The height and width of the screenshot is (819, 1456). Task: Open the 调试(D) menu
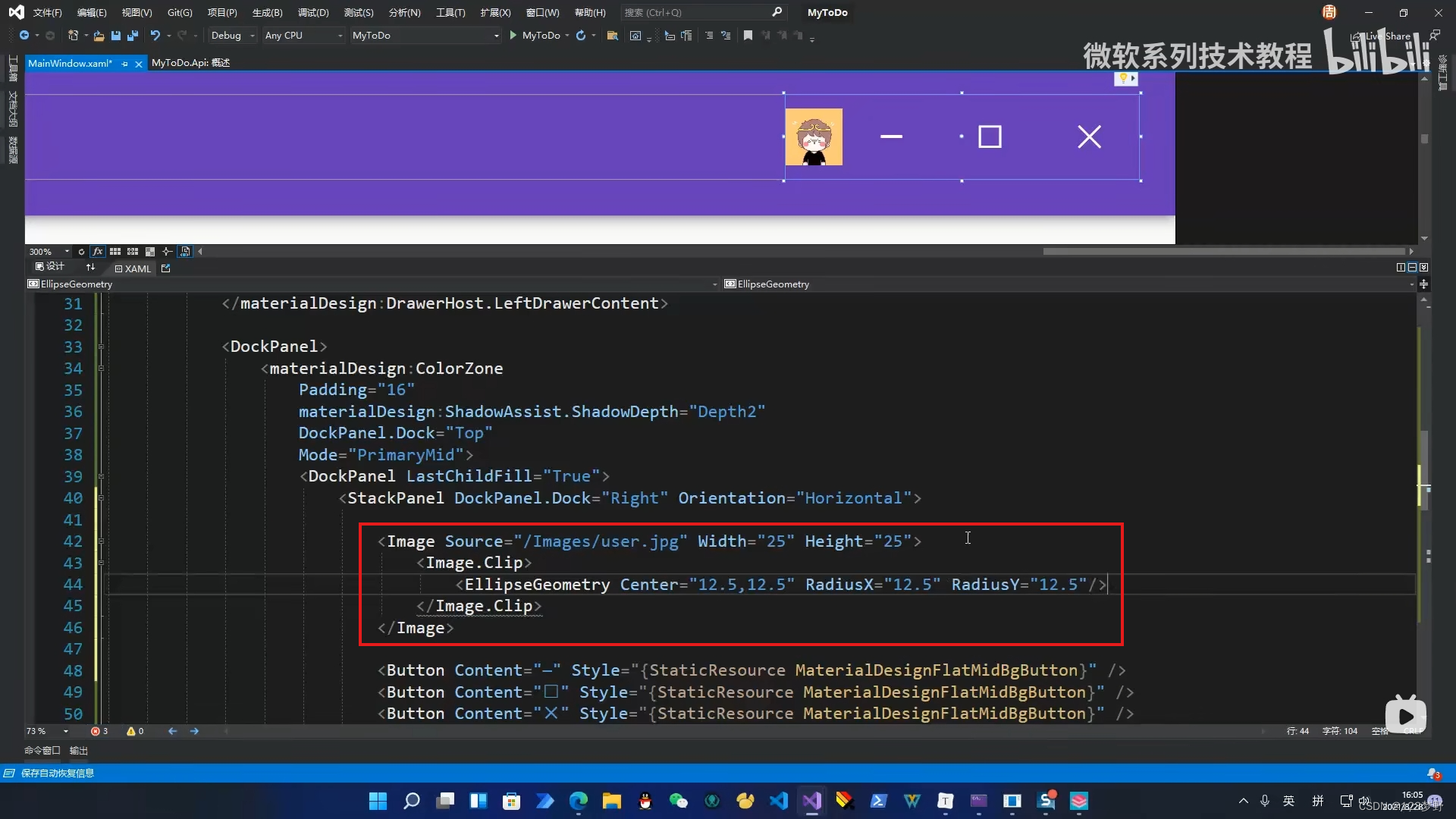click(x=312, y=13)
